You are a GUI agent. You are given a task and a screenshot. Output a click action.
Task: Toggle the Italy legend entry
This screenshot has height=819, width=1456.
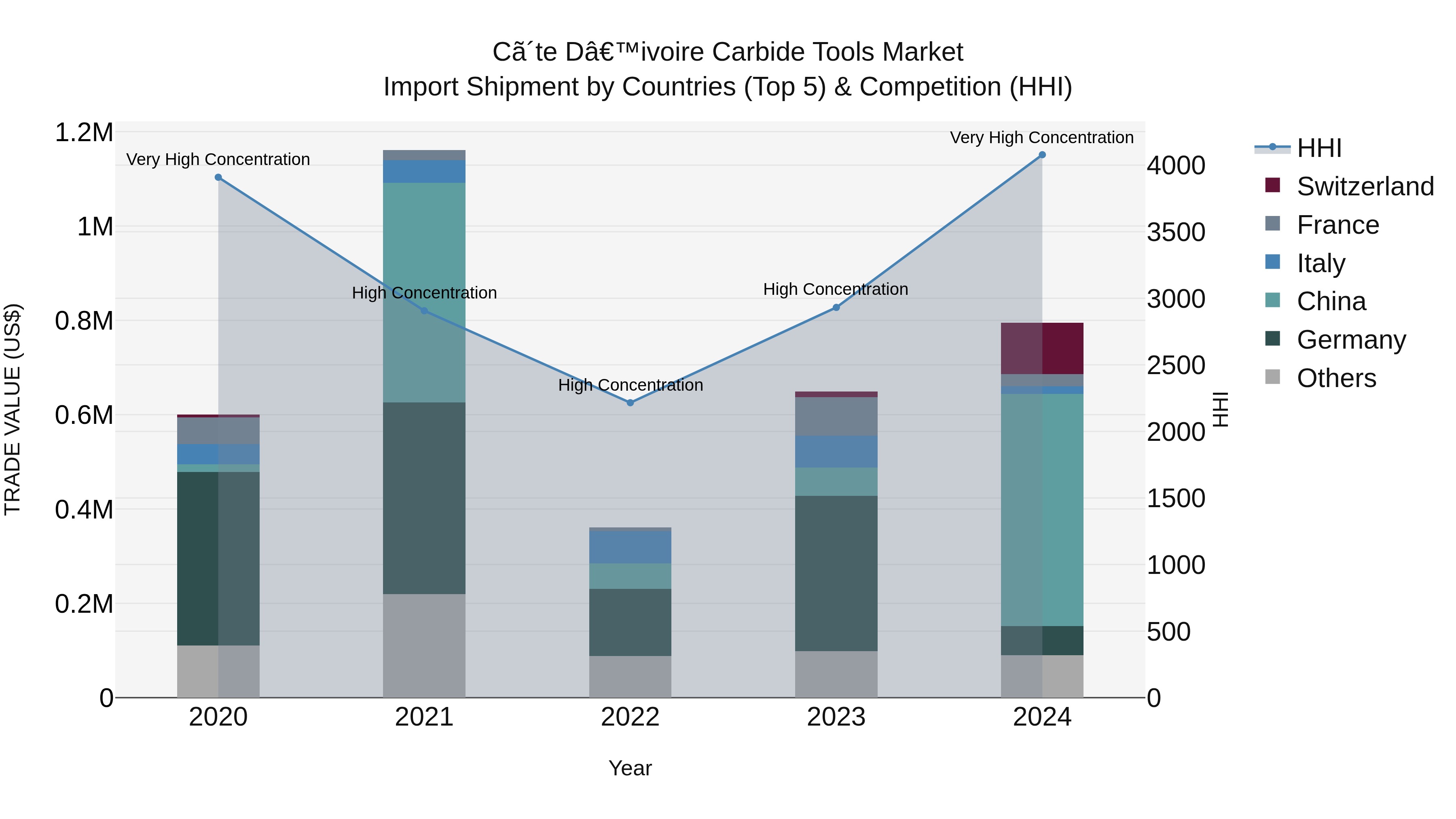point(1305,263)
